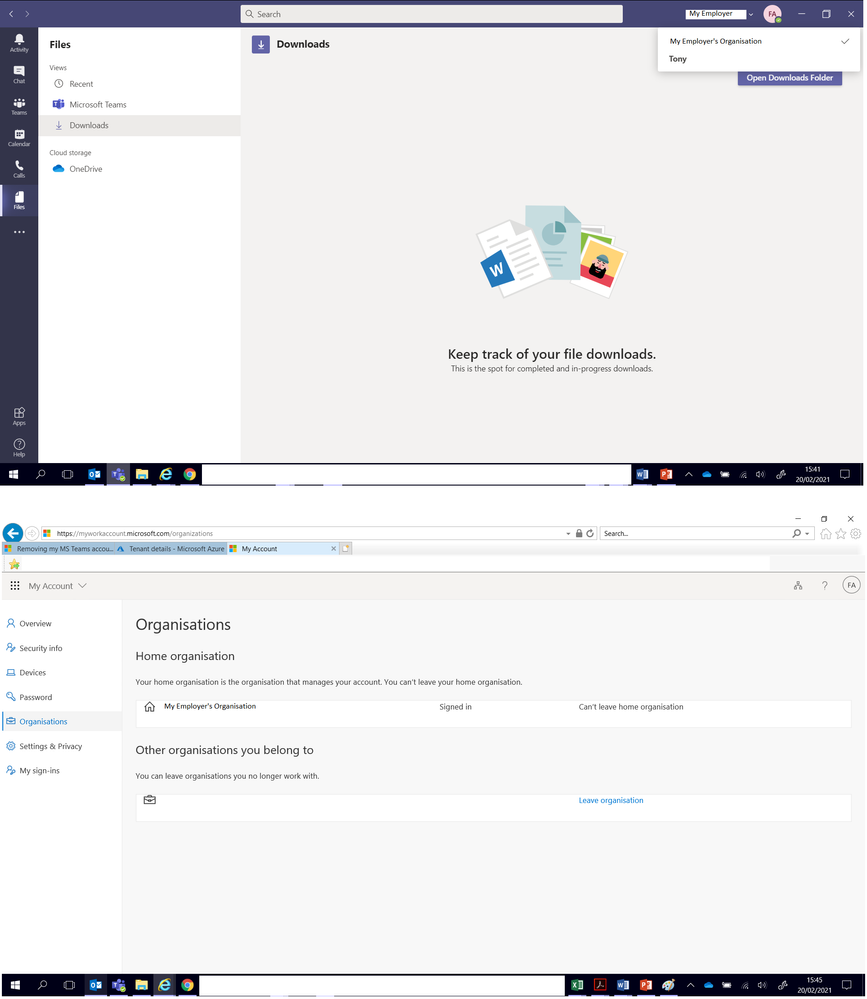This screenshot has height=999, width=867.
Task: Click the Open Downloads Folder button
Action: click(789, 77)
